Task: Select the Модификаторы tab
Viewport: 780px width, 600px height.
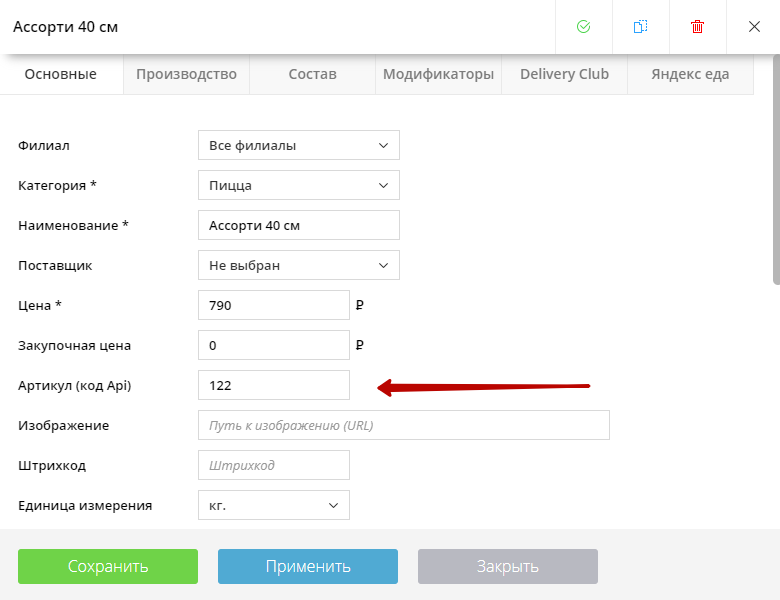Action: [x=438, y=74]
